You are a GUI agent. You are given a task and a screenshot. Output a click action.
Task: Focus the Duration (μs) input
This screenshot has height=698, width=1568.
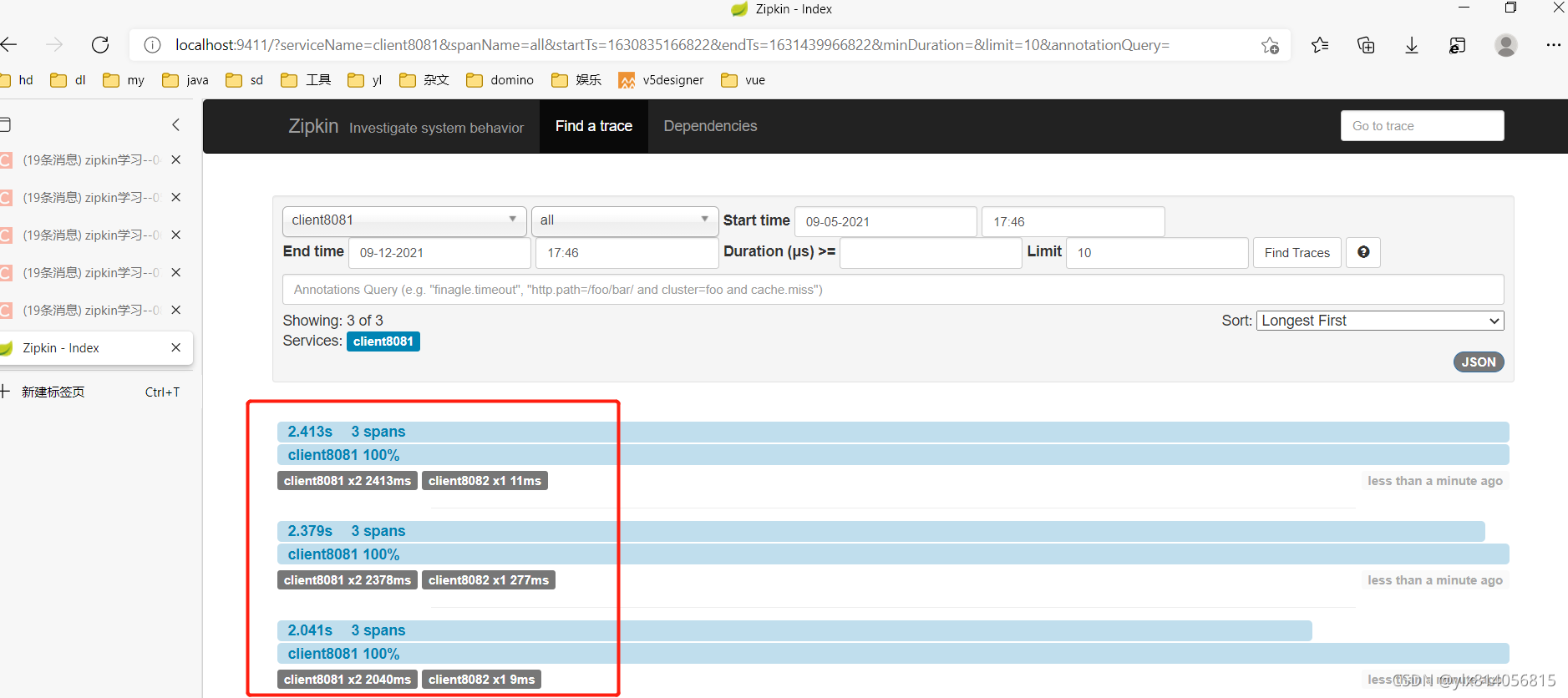(x=931, y=252)
